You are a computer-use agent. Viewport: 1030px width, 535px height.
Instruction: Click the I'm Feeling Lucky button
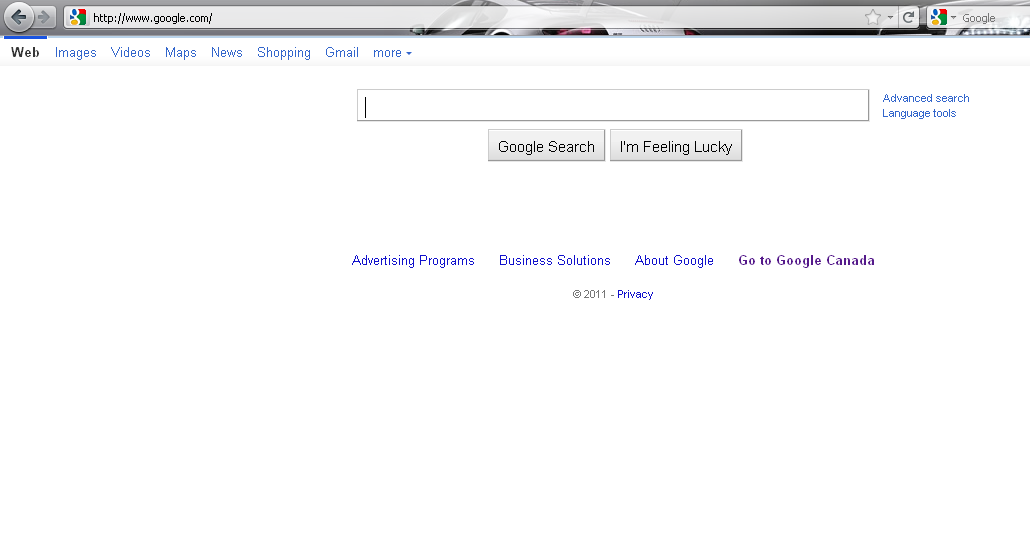coord(676,146)
